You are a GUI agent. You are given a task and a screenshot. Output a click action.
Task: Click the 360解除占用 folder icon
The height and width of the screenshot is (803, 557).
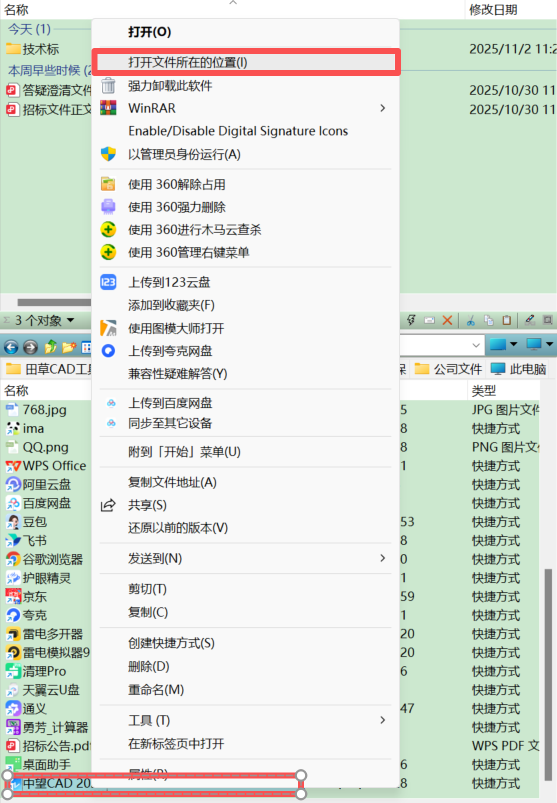108,184
